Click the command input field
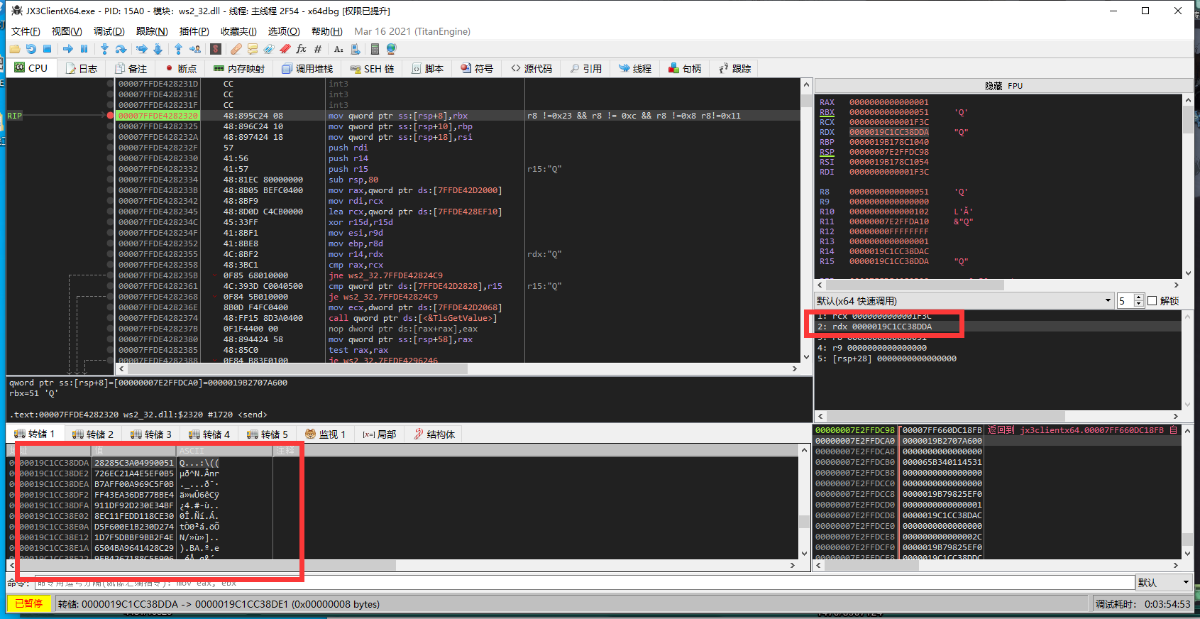Viewport: 1200px width, 619px height. tap(583, 582)
